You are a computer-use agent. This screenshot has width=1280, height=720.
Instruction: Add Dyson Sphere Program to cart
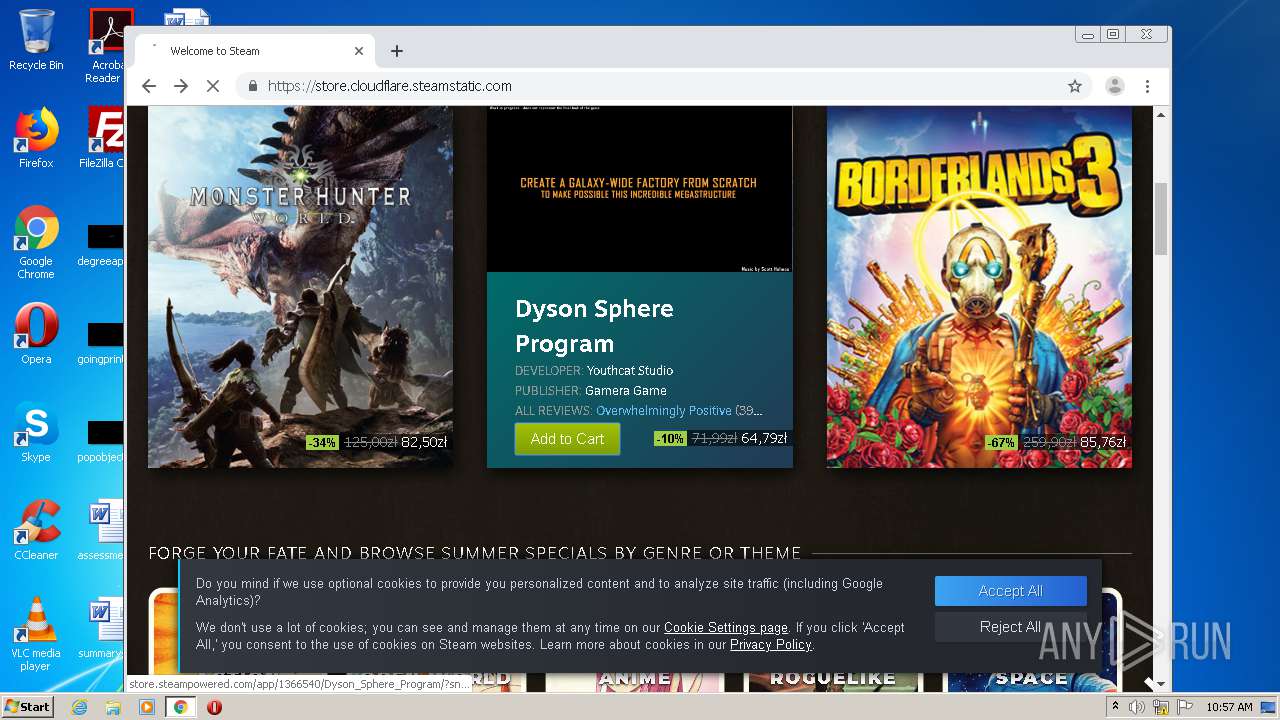click(567, 439)
